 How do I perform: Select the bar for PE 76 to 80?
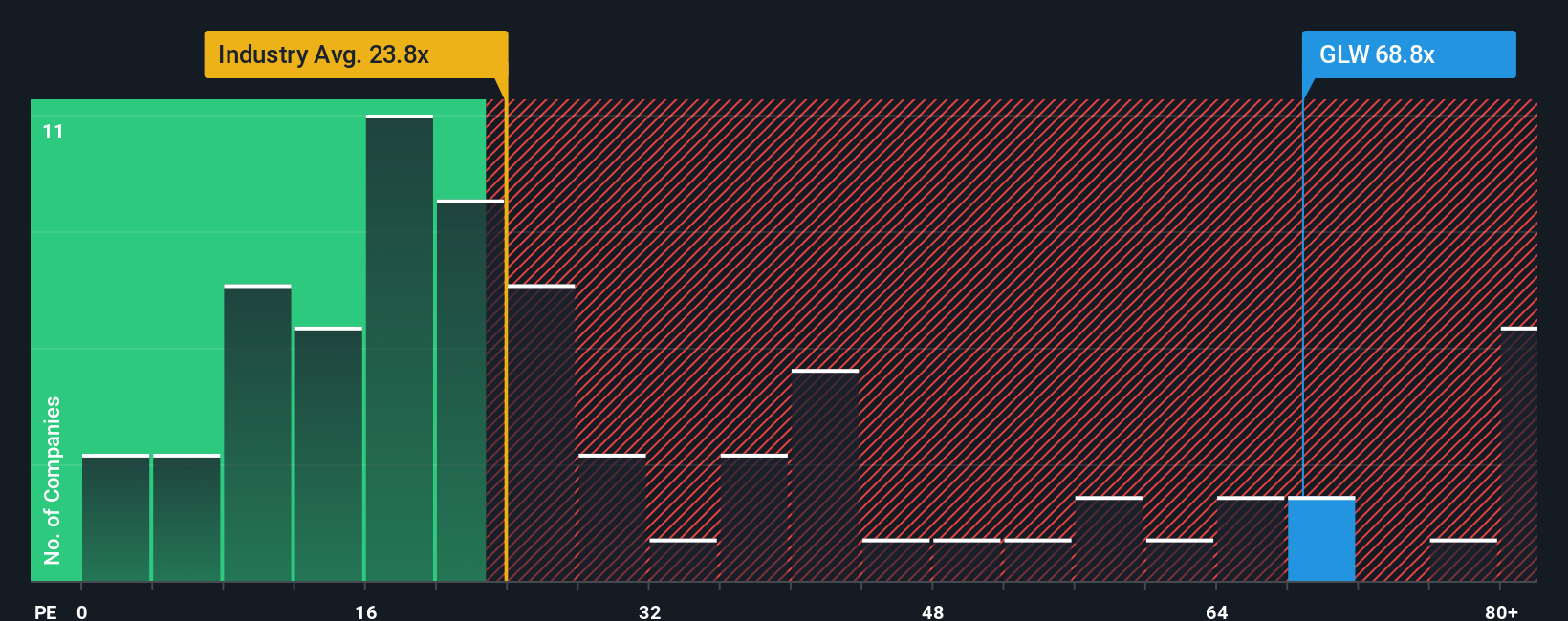click(x=1464, y=560)
